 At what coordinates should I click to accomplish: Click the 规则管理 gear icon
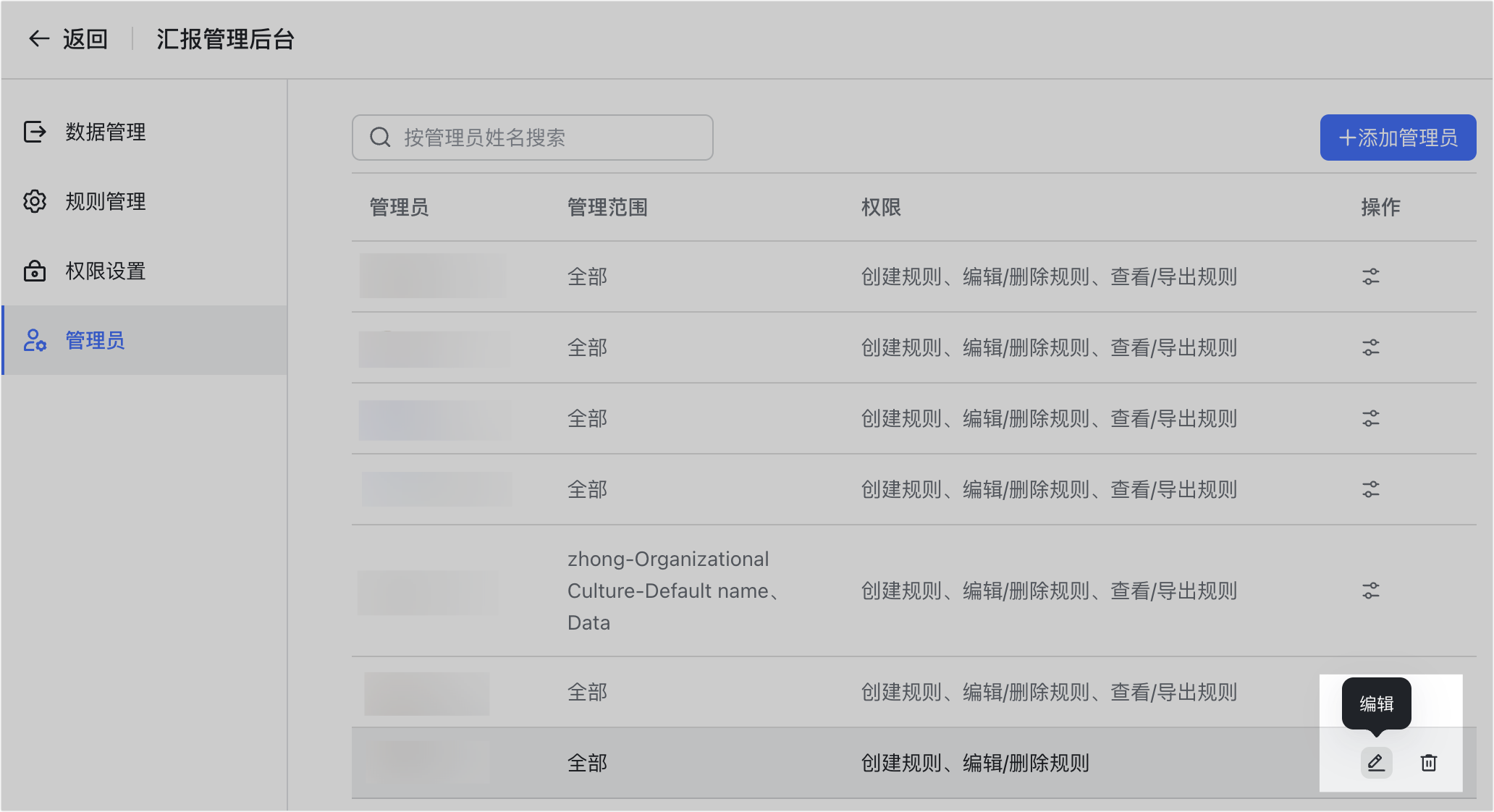click(35, 201)
